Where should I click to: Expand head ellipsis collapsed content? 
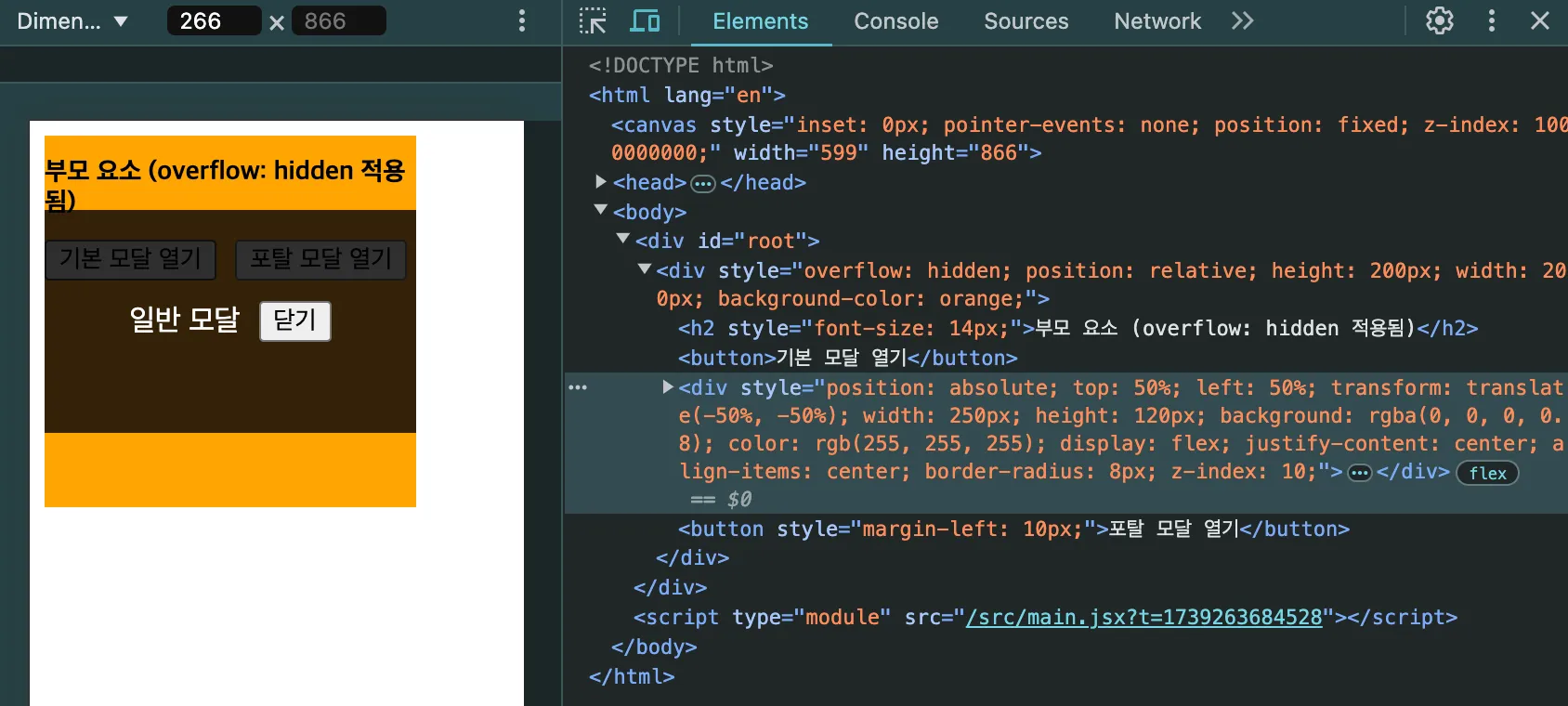pos(703,184)
